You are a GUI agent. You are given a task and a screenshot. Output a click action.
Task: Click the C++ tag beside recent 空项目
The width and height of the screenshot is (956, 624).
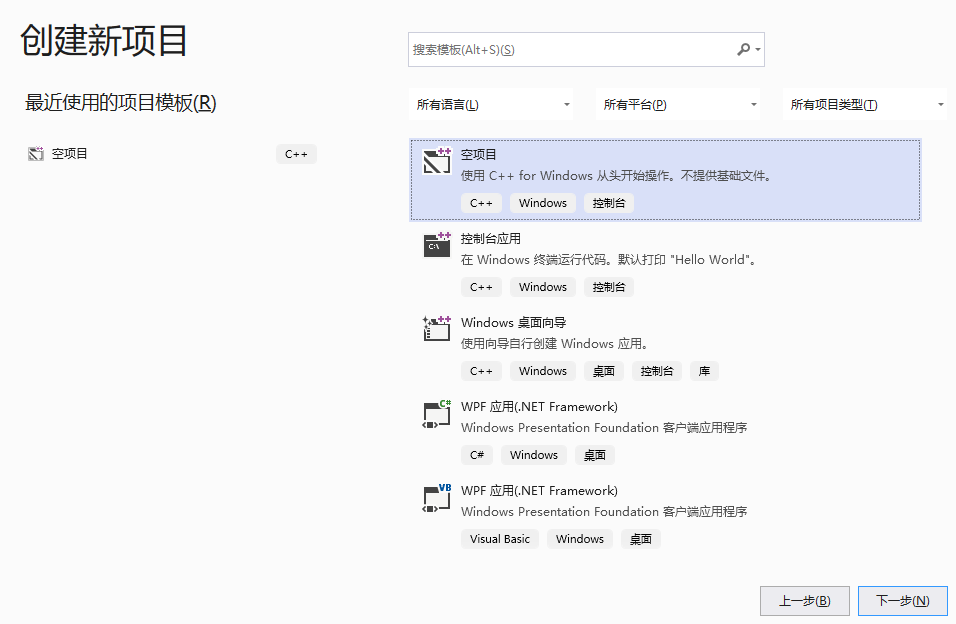[x=296, y=154]
